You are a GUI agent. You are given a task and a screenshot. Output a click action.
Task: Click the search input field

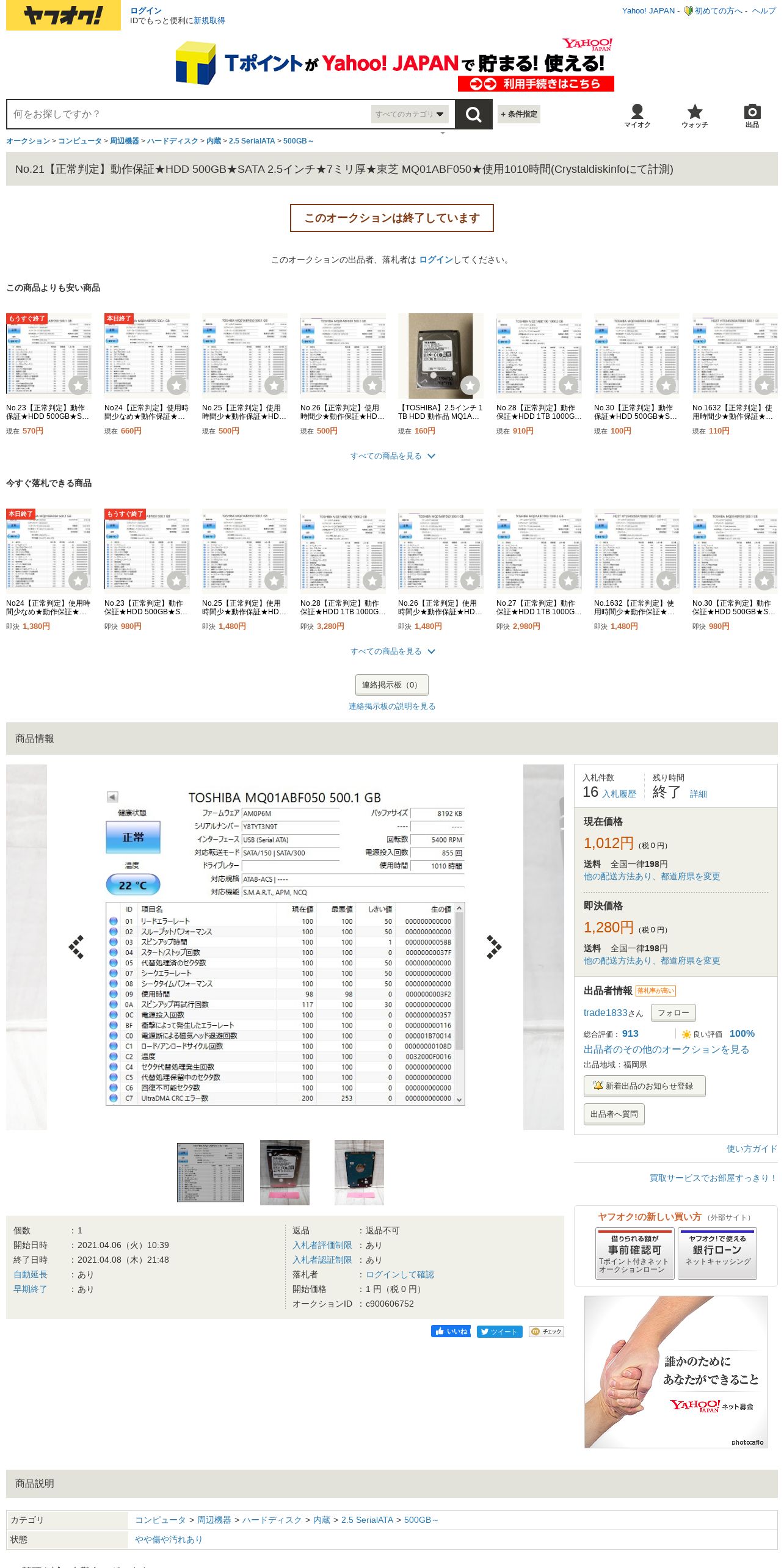pos(189,114)
